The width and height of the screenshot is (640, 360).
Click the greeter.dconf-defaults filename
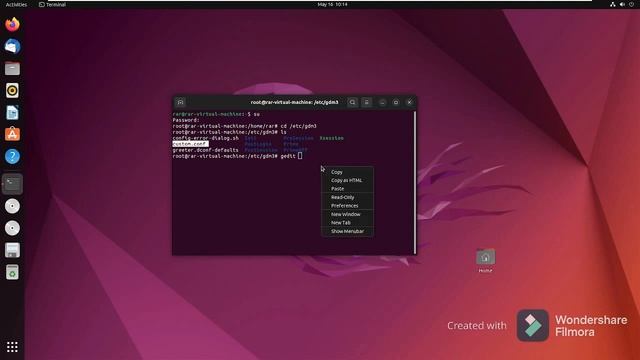coord(205,150)
